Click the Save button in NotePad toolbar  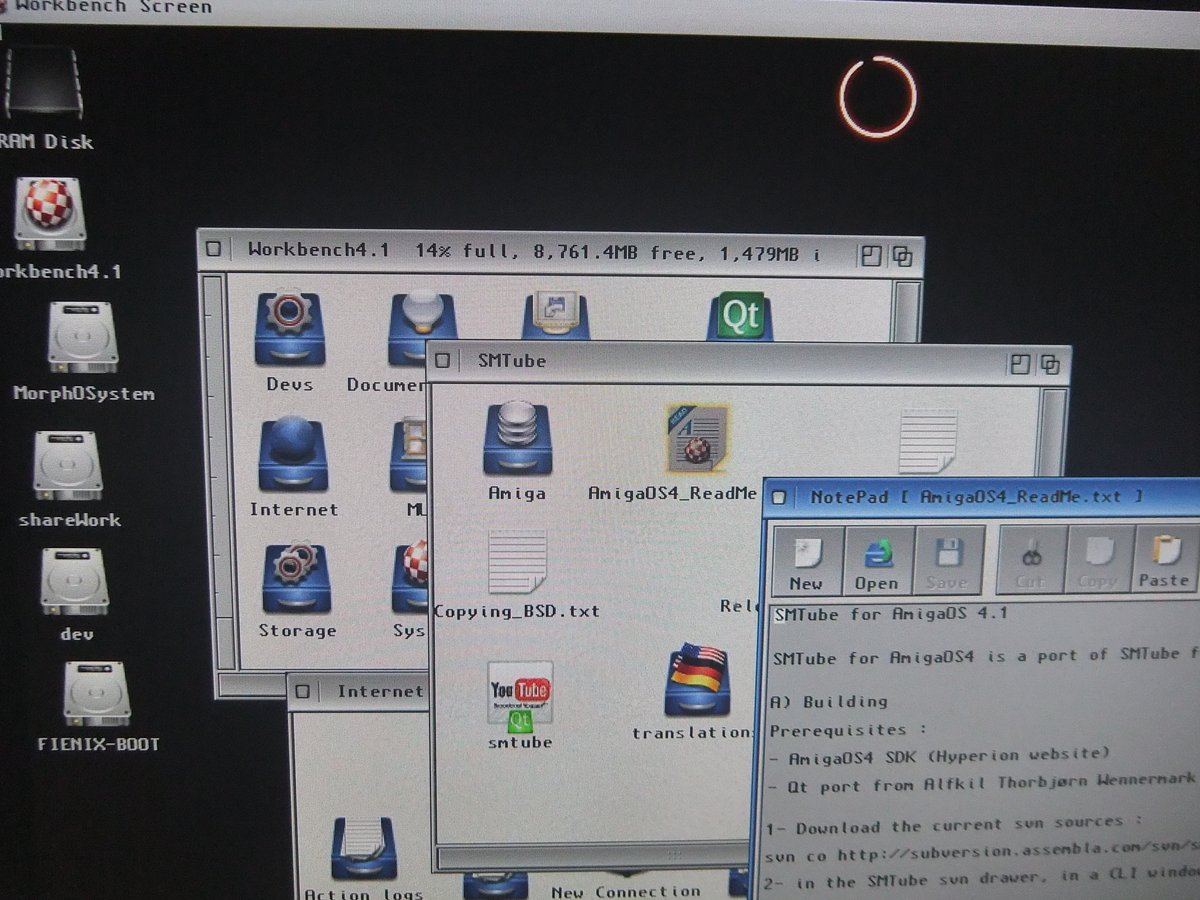tap(947, 562)
